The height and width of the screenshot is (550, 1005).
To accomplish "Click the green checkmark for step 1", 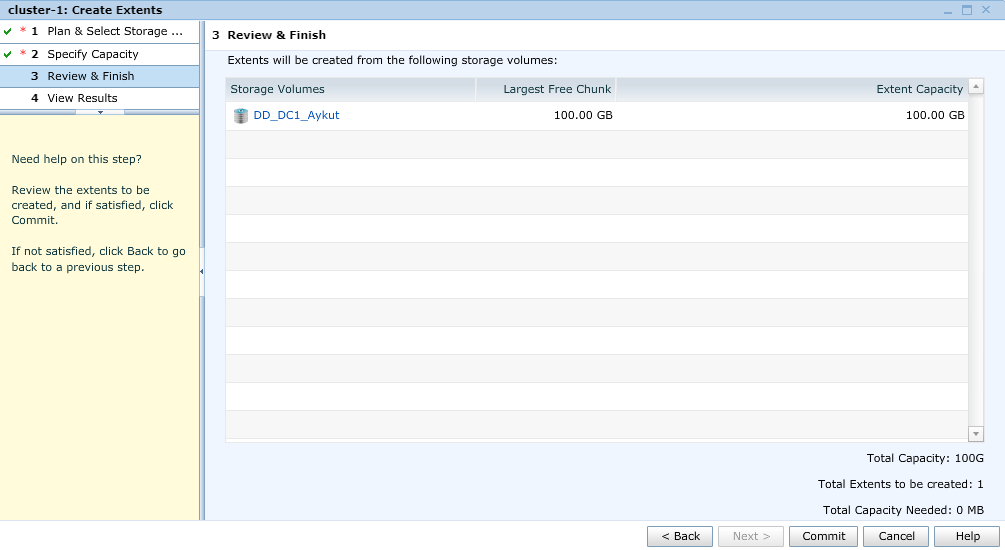I will tap(8, 31).
